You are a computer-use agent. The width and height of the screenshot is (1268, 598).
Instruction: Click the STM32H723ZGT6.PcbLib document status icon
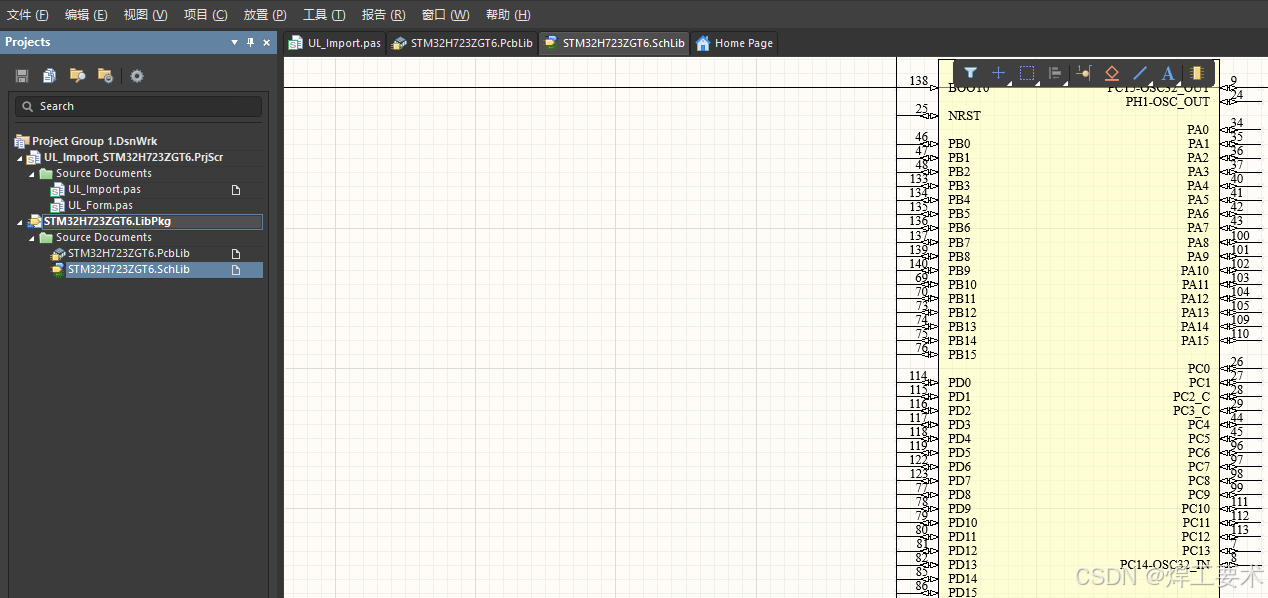point(236,254)
